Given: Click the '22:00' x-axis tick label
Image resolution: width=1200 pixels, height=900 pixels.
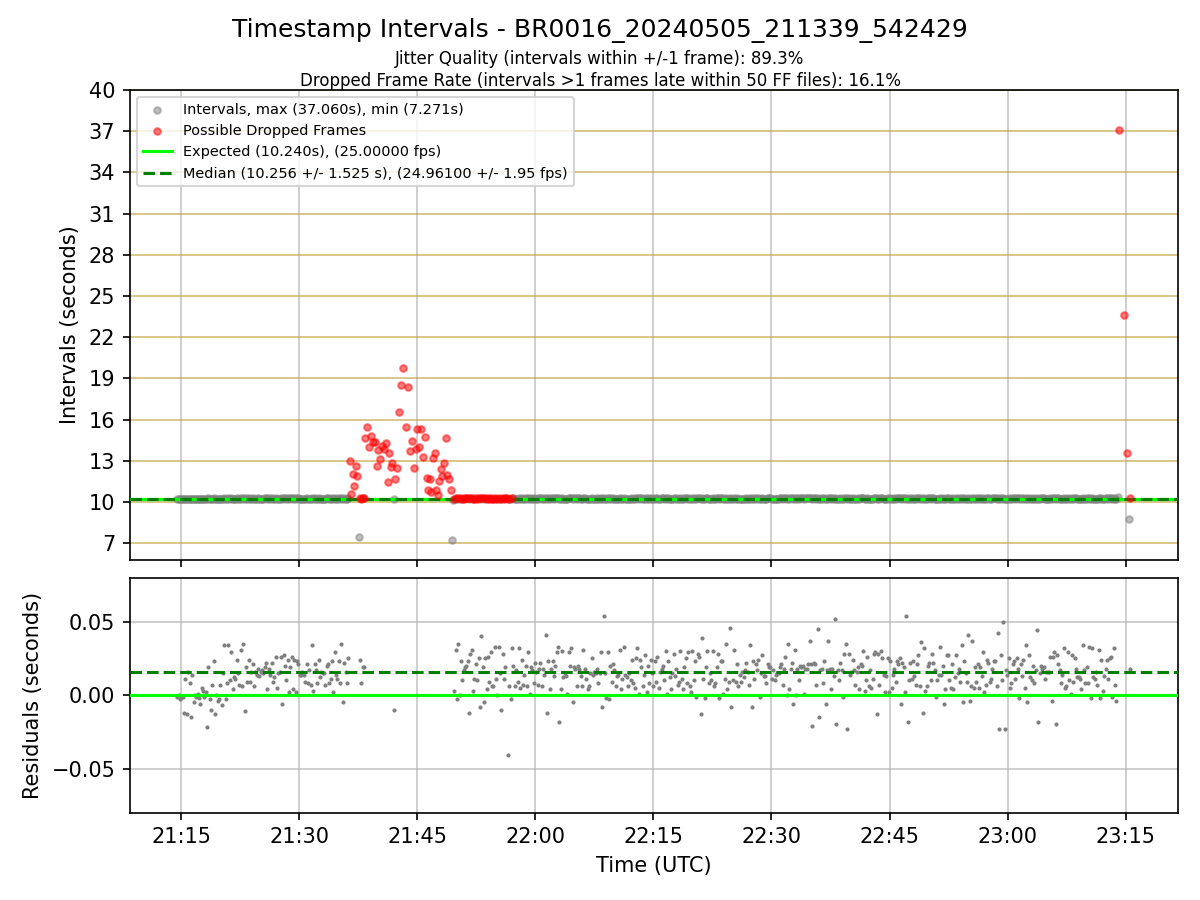Looking at the screenshot, I should pyautogui.click(x=535, y=836).
